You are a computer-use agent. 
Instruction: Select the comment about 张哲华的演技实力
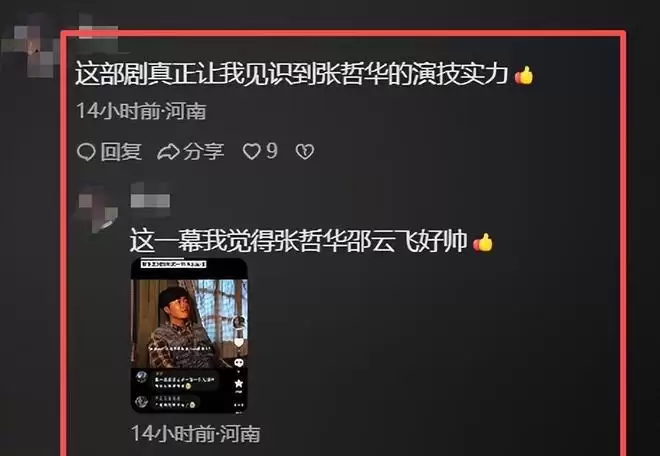point(291,75)
